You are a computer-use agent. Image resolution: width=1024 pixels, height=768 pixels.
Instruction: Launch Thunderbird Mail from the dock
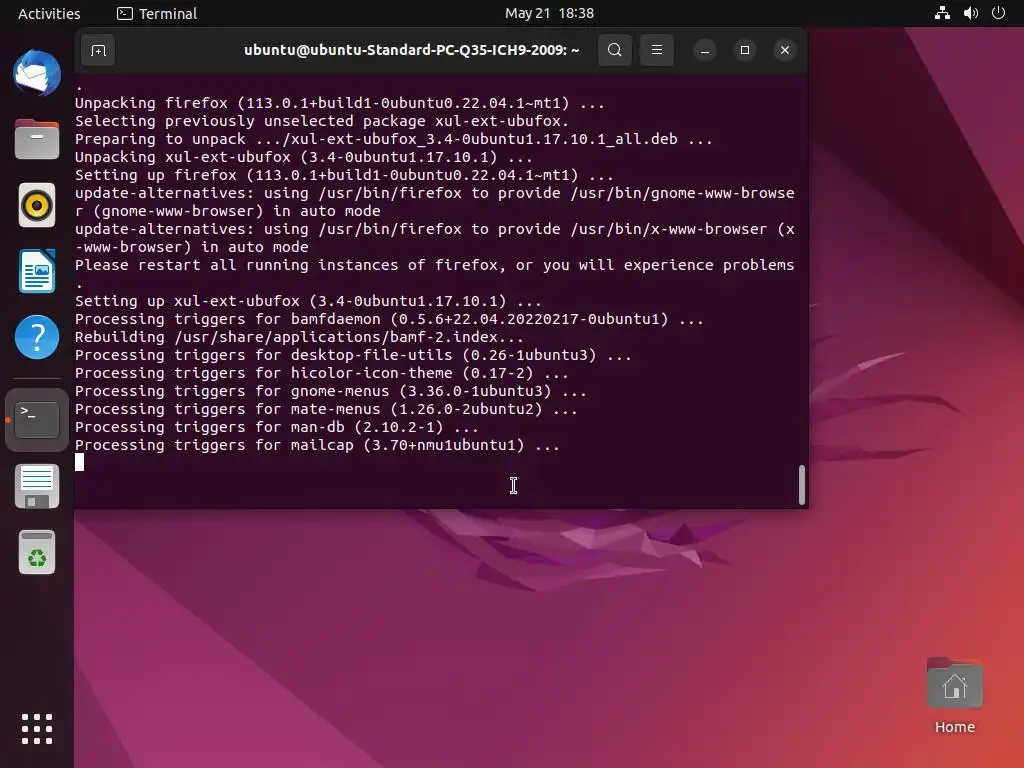[x=37, y=73]
